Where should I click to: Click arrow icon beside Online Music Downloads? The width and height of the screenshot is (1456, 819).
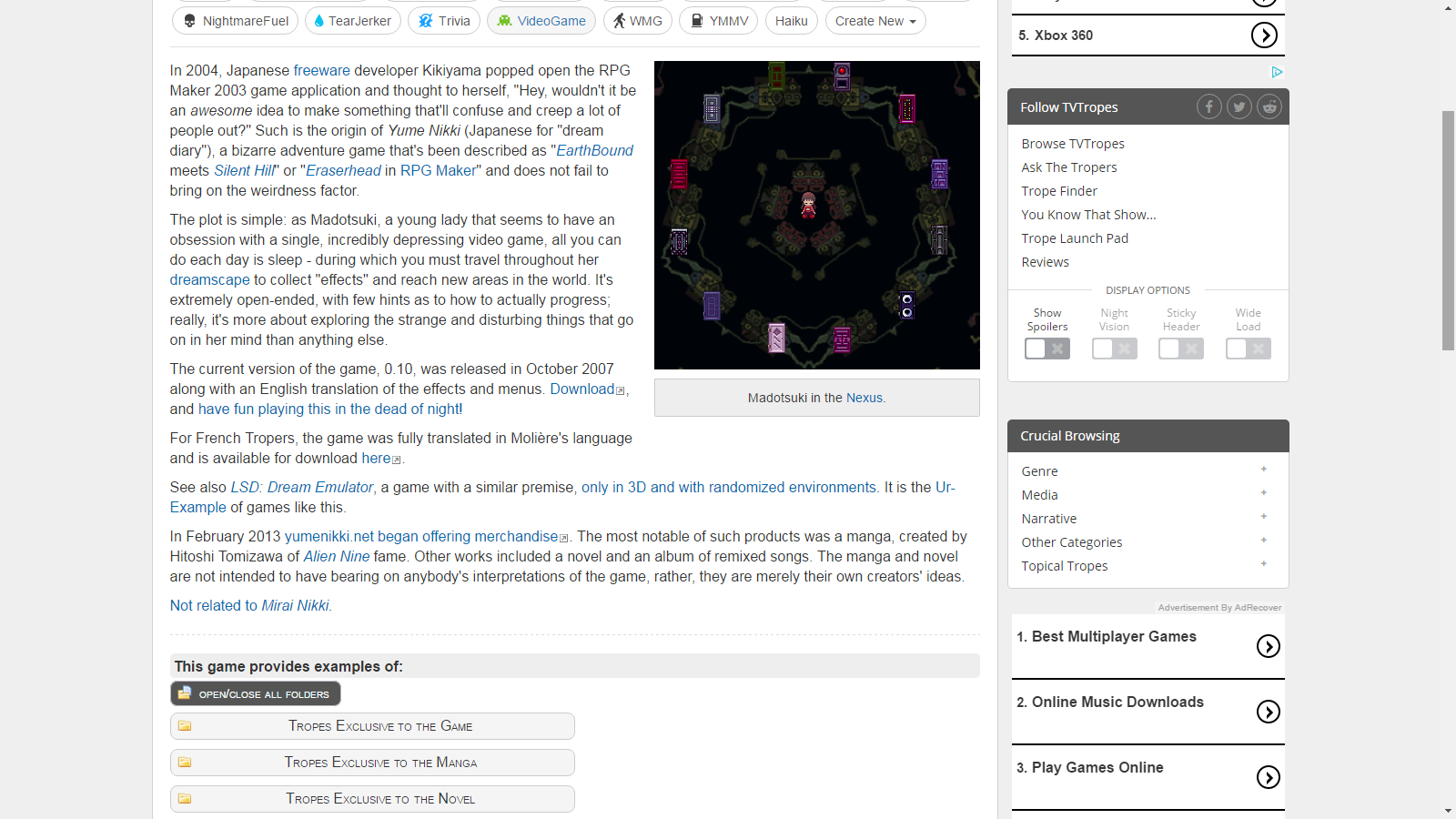(x=1269, y=712)
